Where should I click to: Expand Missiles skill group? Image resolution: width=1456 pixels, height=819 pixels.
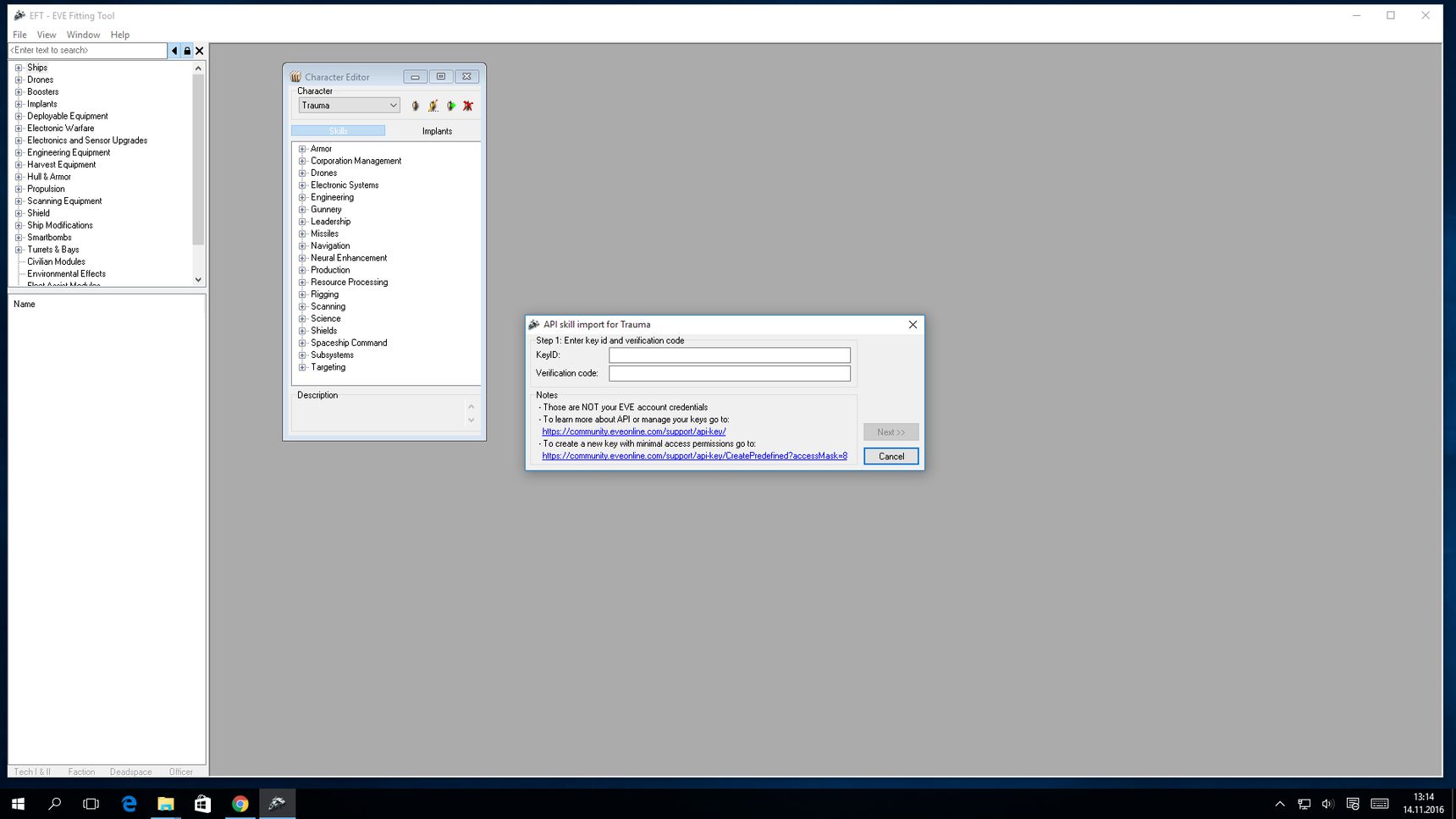[x=302, y=234]
